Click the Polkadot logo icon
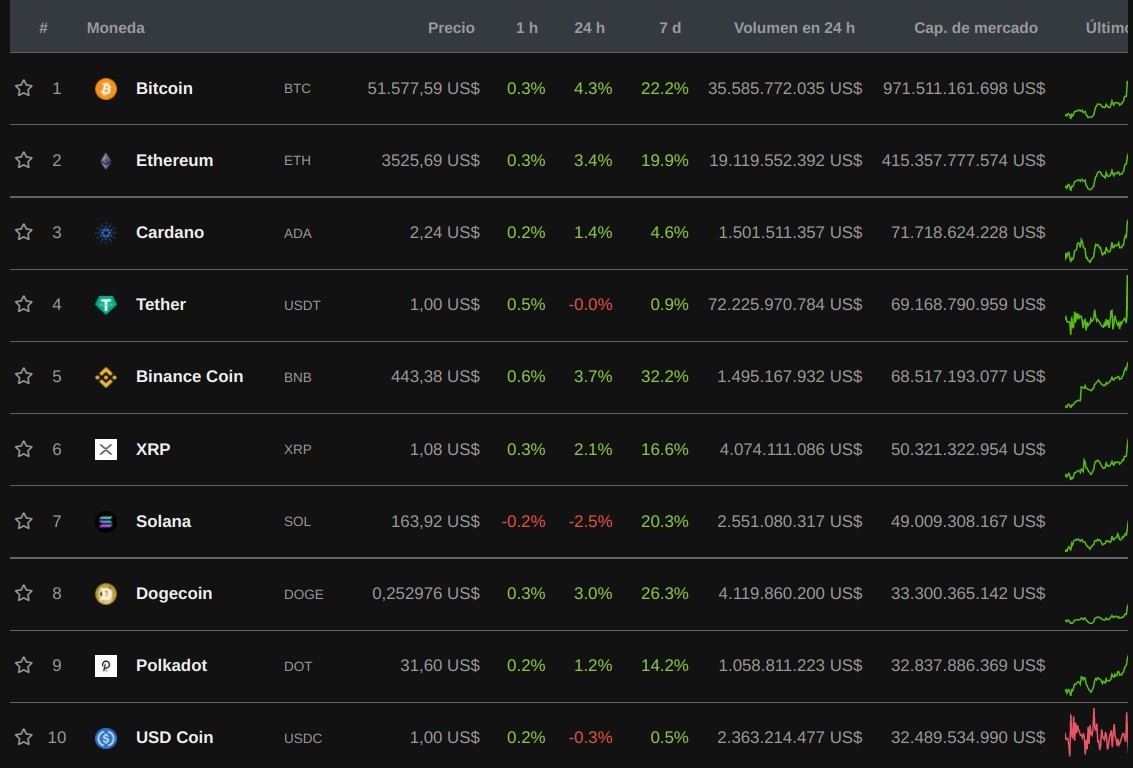The image size is (1133, 768). [x=105, y=665]
